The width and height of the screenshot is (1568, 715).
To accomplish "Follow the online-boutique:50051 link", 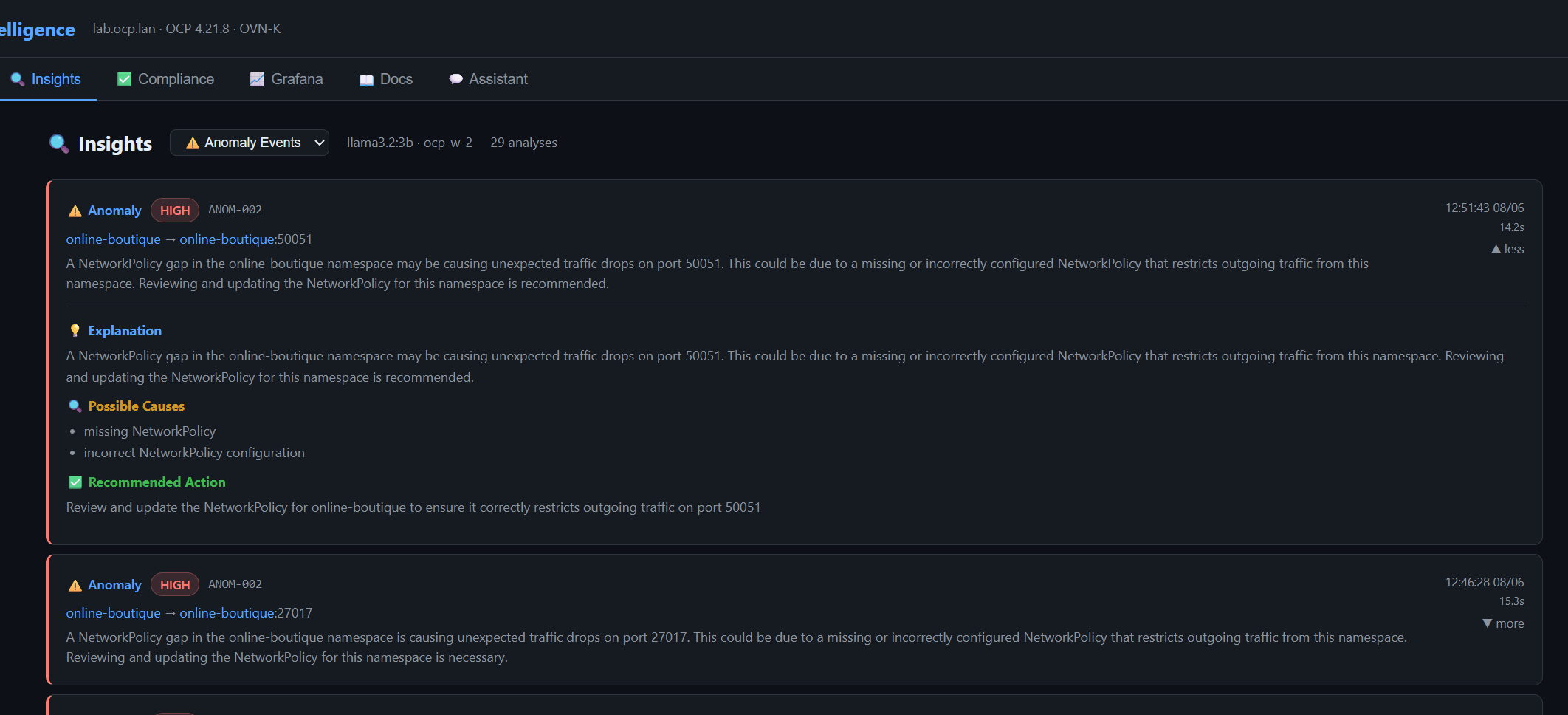I will 246,239.
